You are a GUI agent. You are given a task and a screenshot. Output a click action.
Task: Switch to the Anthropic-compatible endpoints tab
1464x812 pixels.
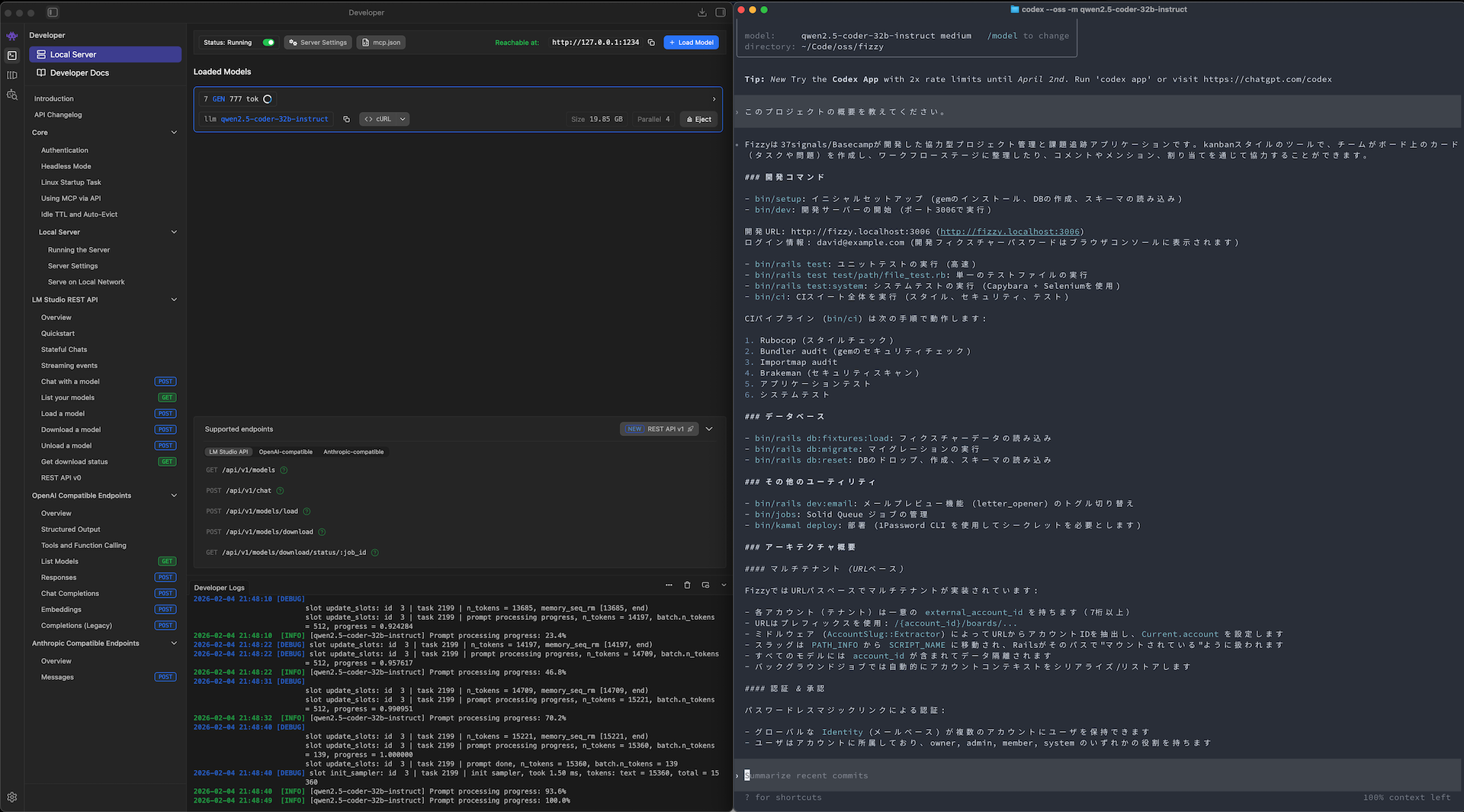tap(353, 452)
